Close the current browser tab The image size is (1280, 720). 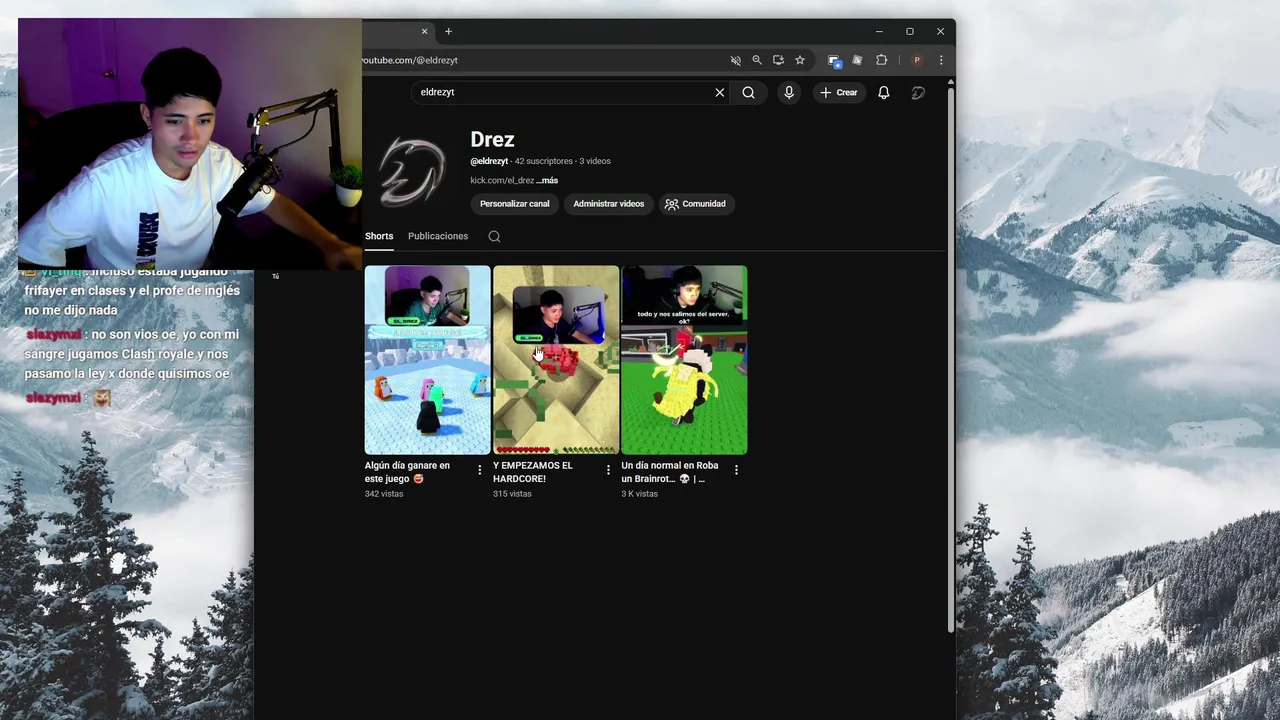click(424, 31)
